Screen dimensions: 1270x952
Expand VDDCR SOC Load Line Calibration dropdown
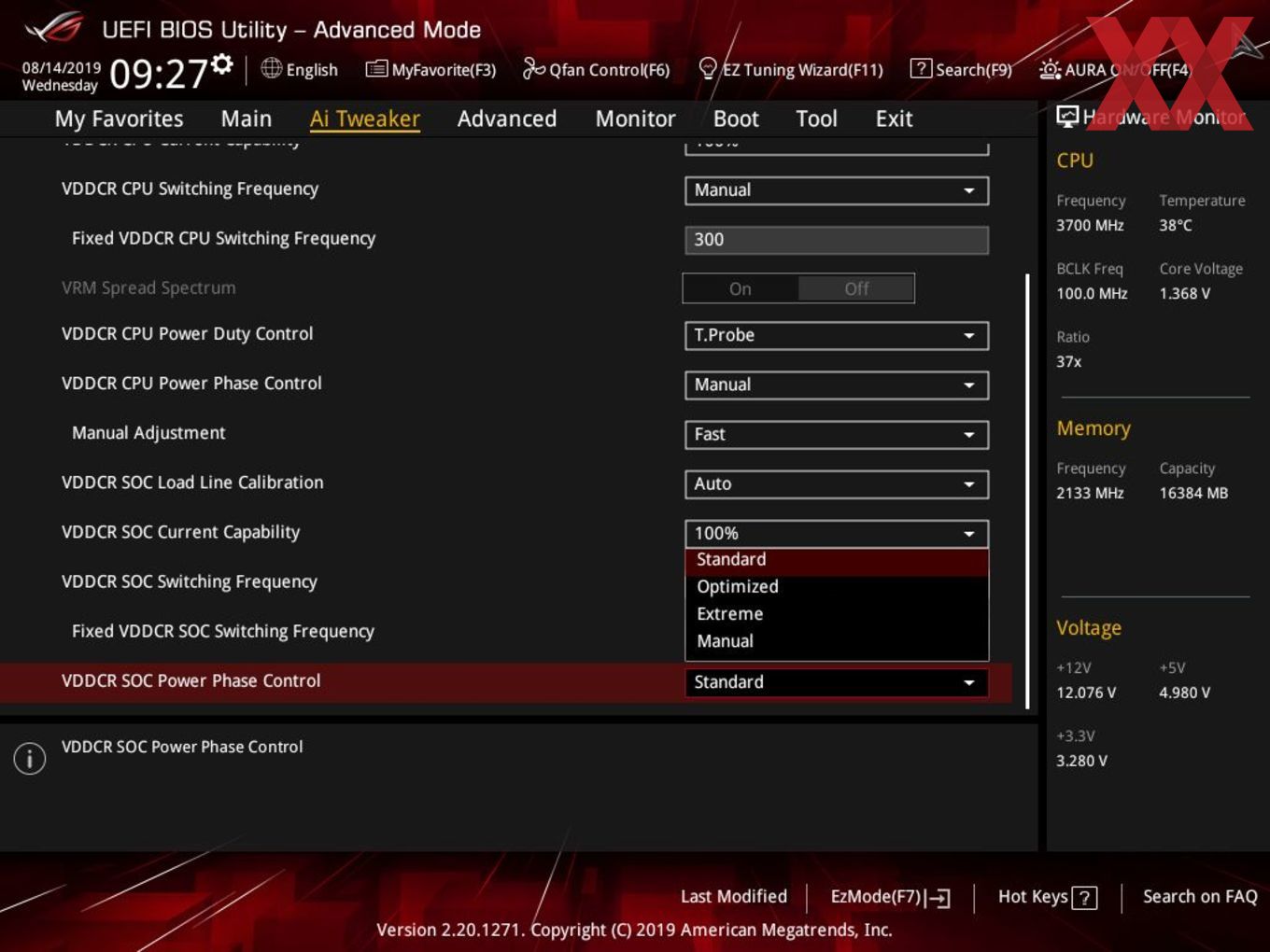point(837,483)
